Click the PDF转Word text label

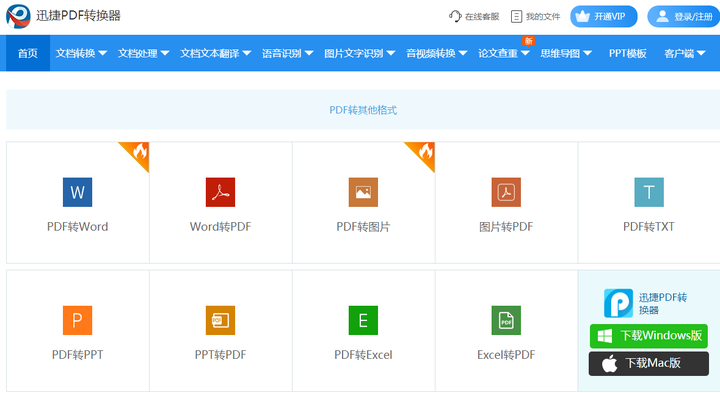click(78, 227)
